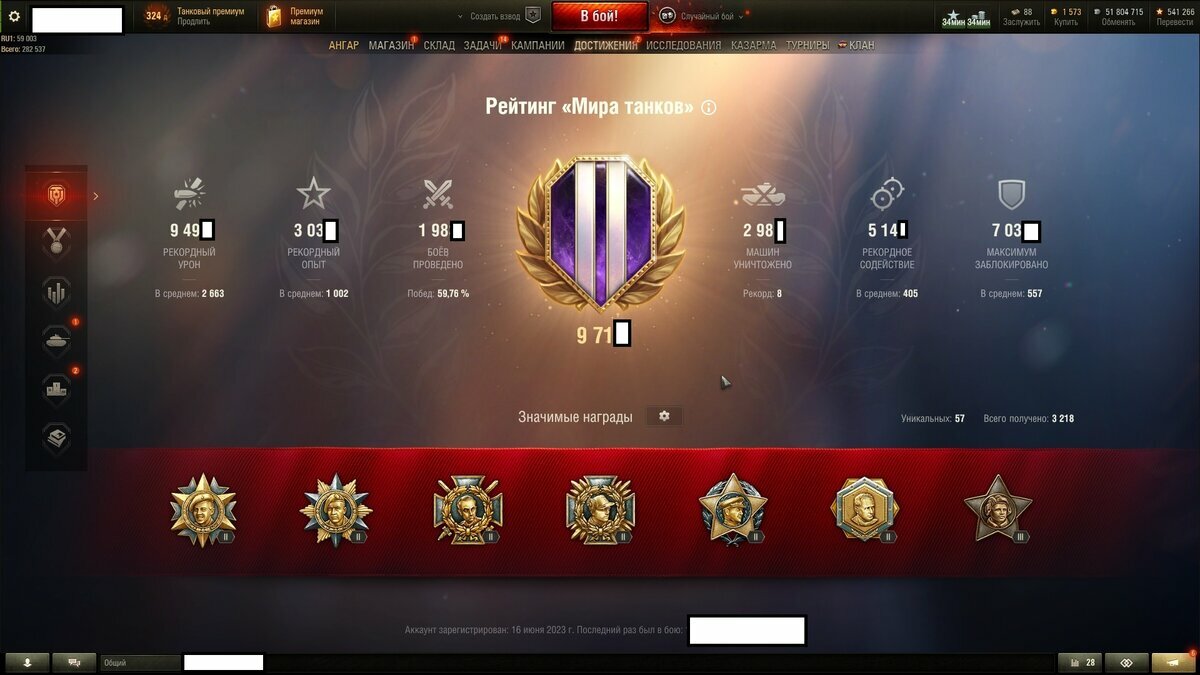Select the medals section in sidebar
The image size is (1200, 675).
(57, 243)
